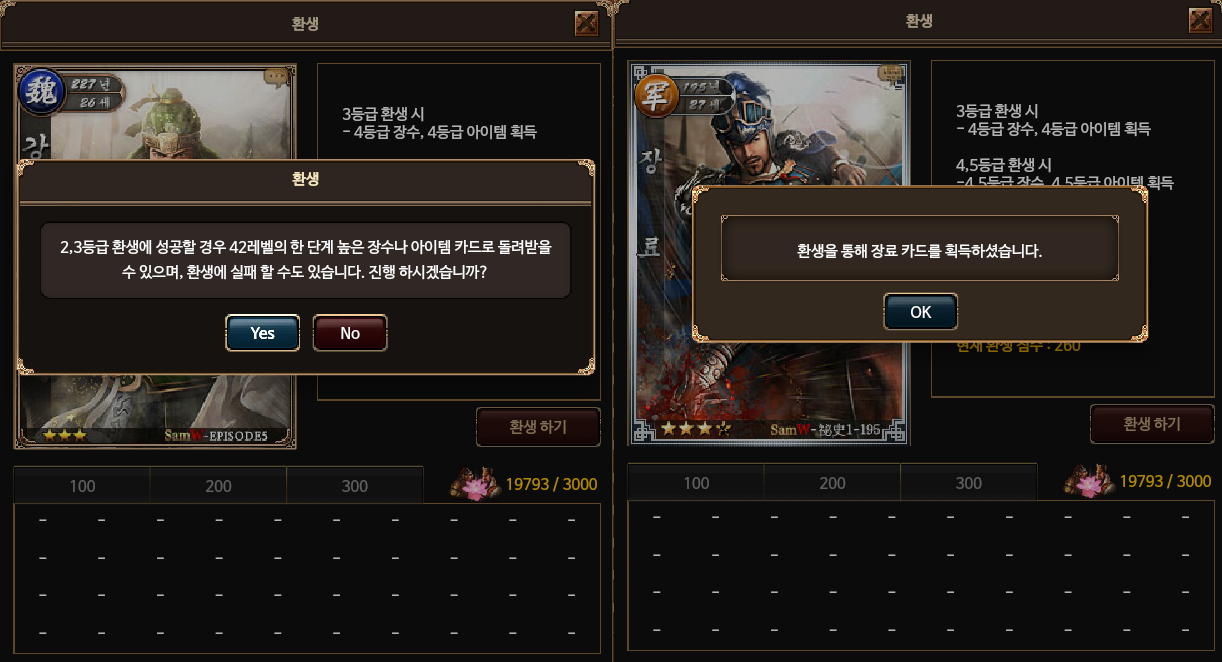The width and height of the screenshot is (1222, 662).
Task: Open the speech bubble icon on left card
Action: click(277, 77)
